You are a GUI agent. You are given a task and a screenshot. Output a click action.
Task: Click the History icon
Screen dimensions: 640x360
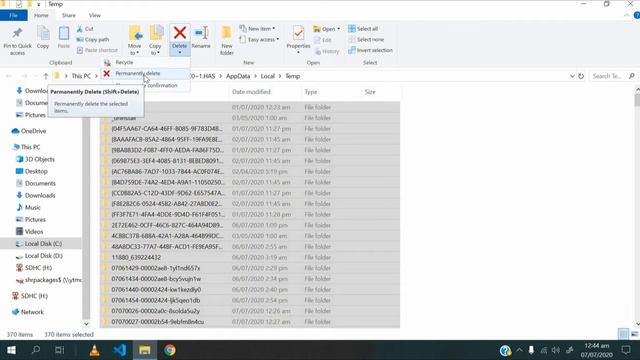tap(318, 51)
